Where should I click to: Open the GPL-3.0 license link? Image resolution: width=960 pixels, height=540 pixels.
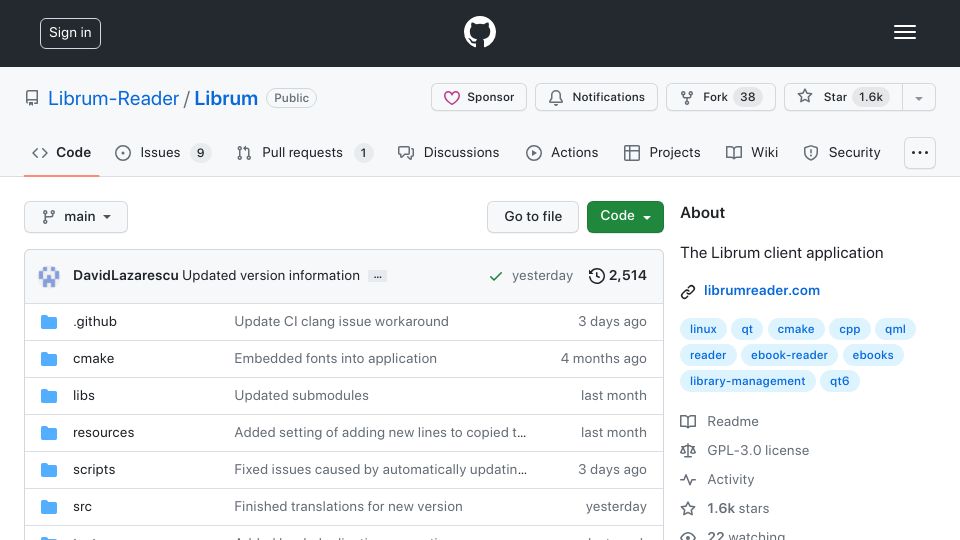pos(745,450)
